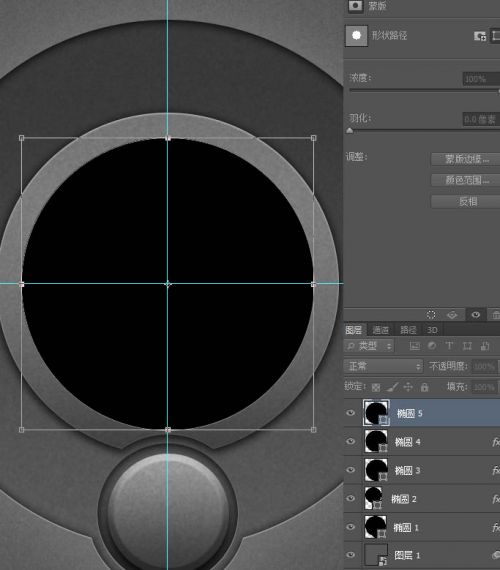The image size is (500, 570).
Task: Click the 羽化 slider handle
Action: (350, 131)
